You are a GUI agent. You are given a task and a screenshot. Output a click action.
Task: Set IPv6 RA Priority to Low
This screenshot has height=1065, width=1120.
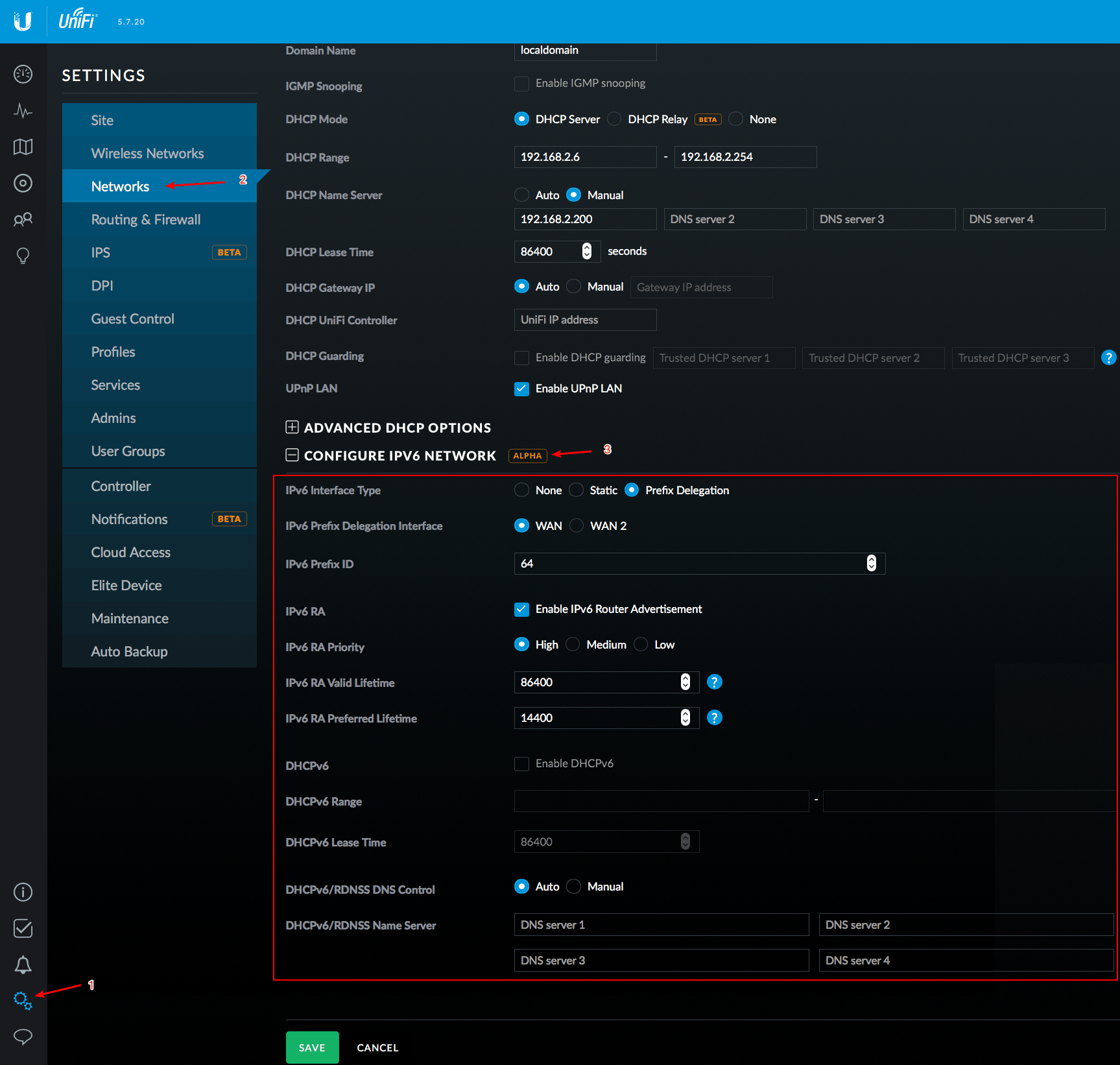641,644
